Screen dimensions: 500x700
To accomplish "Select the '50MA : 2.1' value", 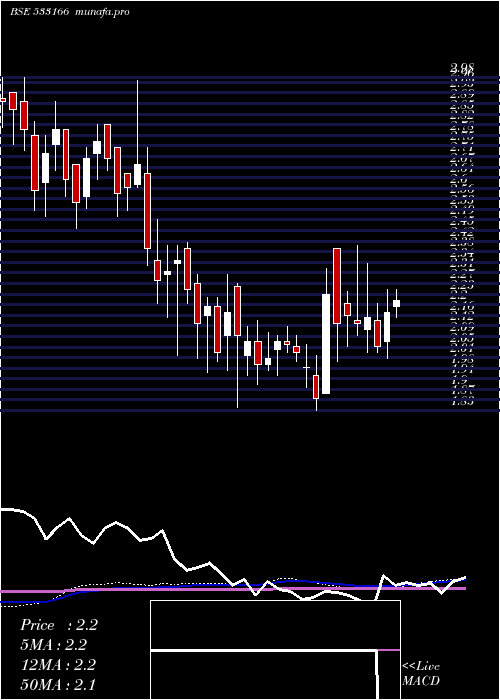I will pyautogui.click(x=58, y=684).
